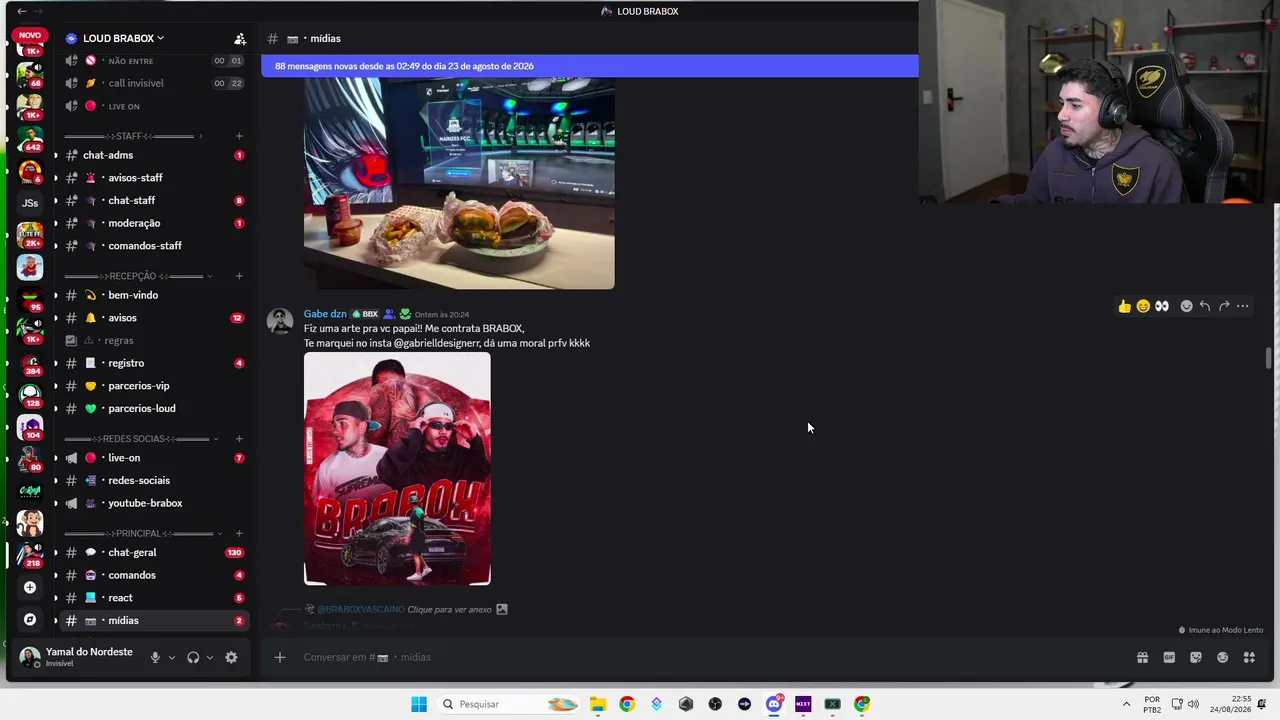Open the youtube-brabox channel
Viewport: 1280px width, 720px height.
[154, 503]
